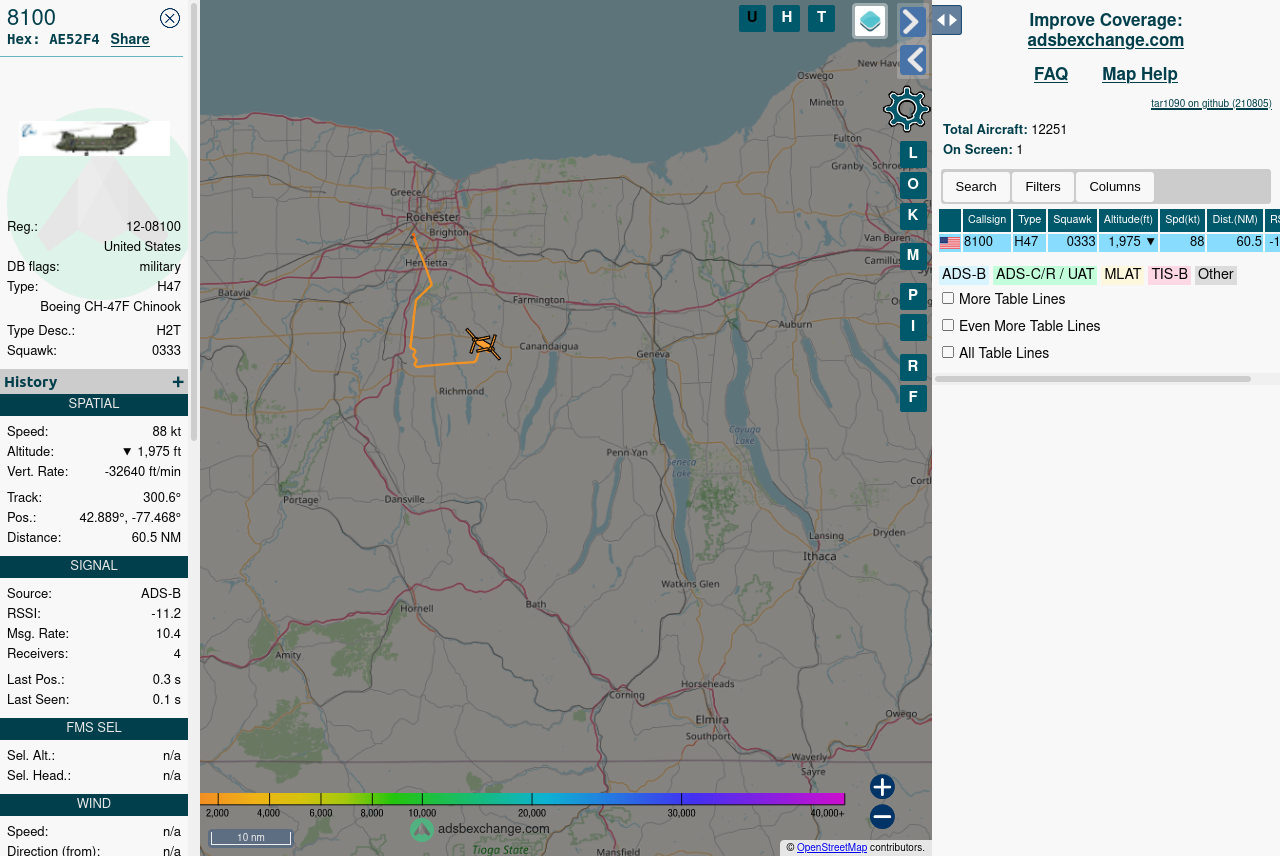Click the SIGNAL section header
Image resolution: width=1280 pixels, height=856 pixels.
tap(94, 566)
